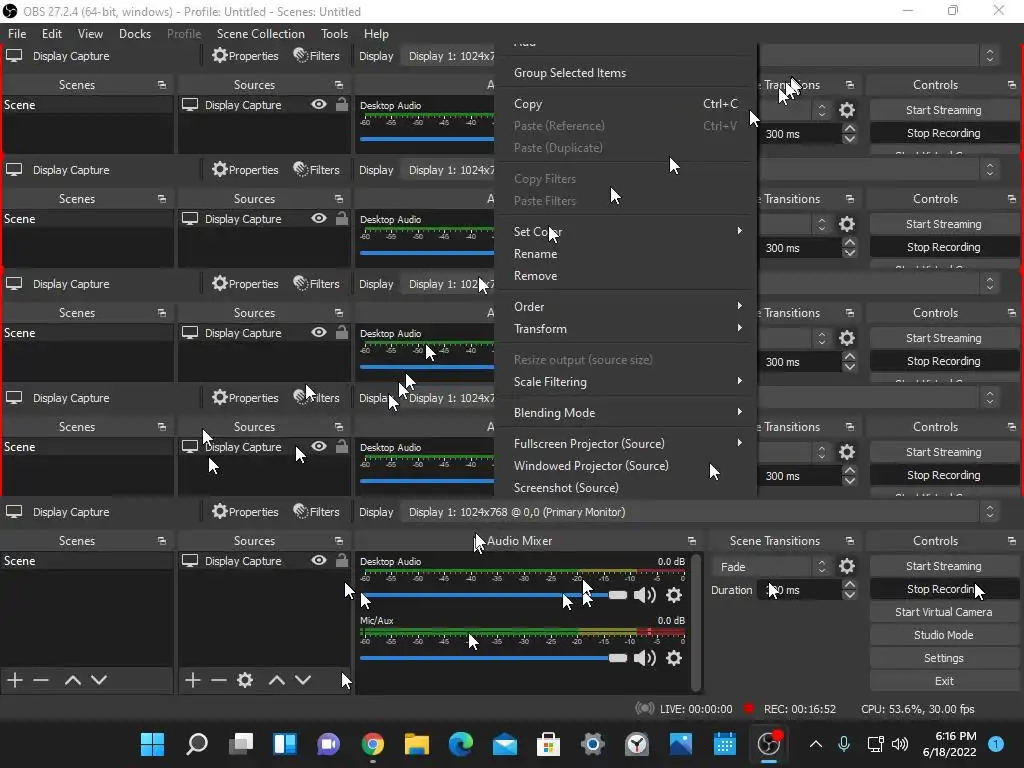Mute the Desktop Audio speaker in Audio Mixer
The image size is (1024, 768).
click(x=645, y=595)
